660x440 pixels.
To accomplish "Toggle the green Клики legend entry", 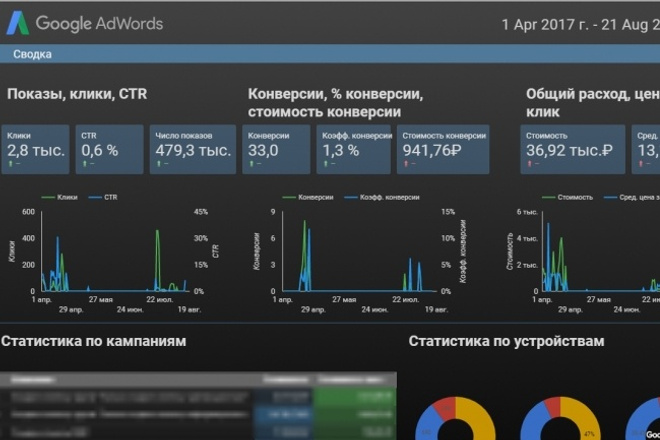I will pos(59,197).
